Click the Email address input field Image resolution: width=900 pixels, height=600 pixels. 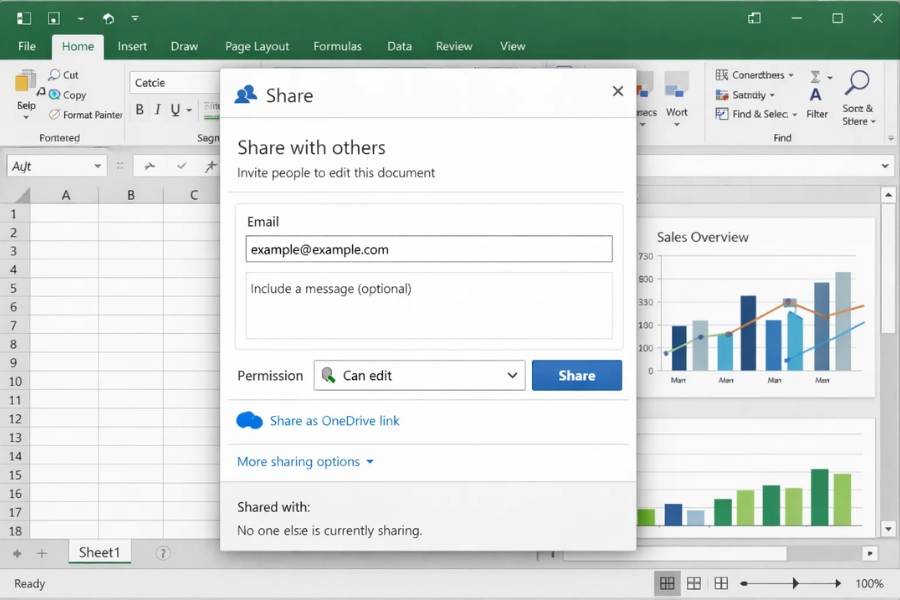click(x=428, y=249)
